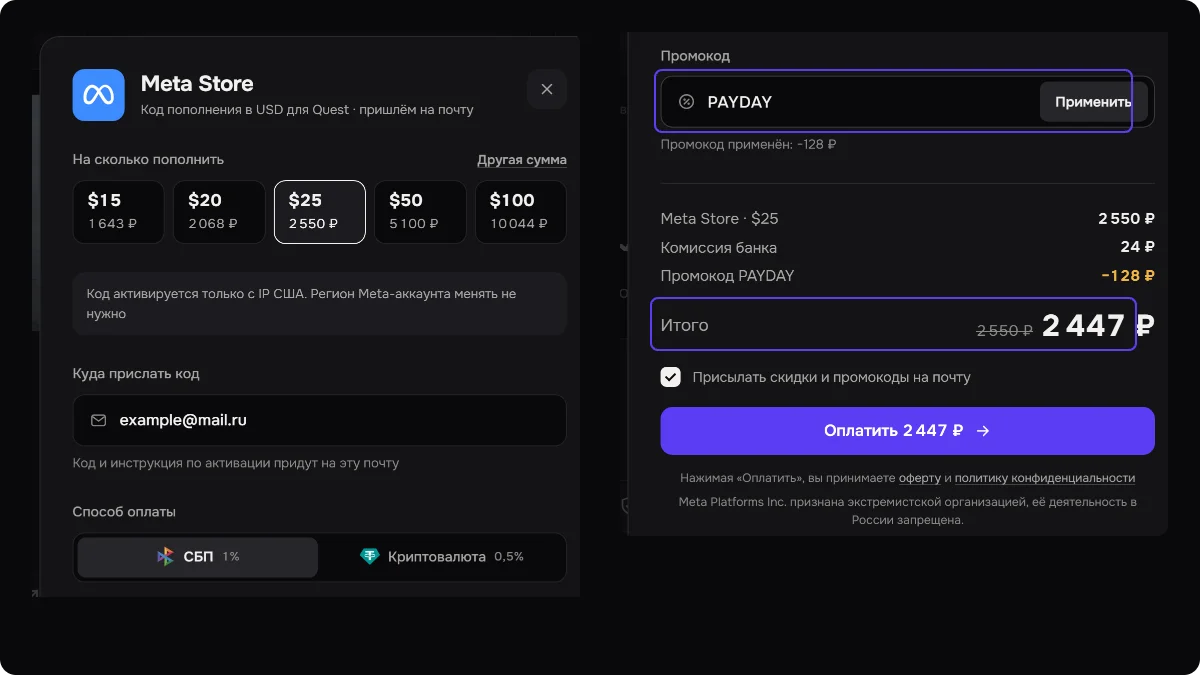Close the Meta Store dialog
The width and height of the screenshot is (1200, 675).
(x=547, y=89)
